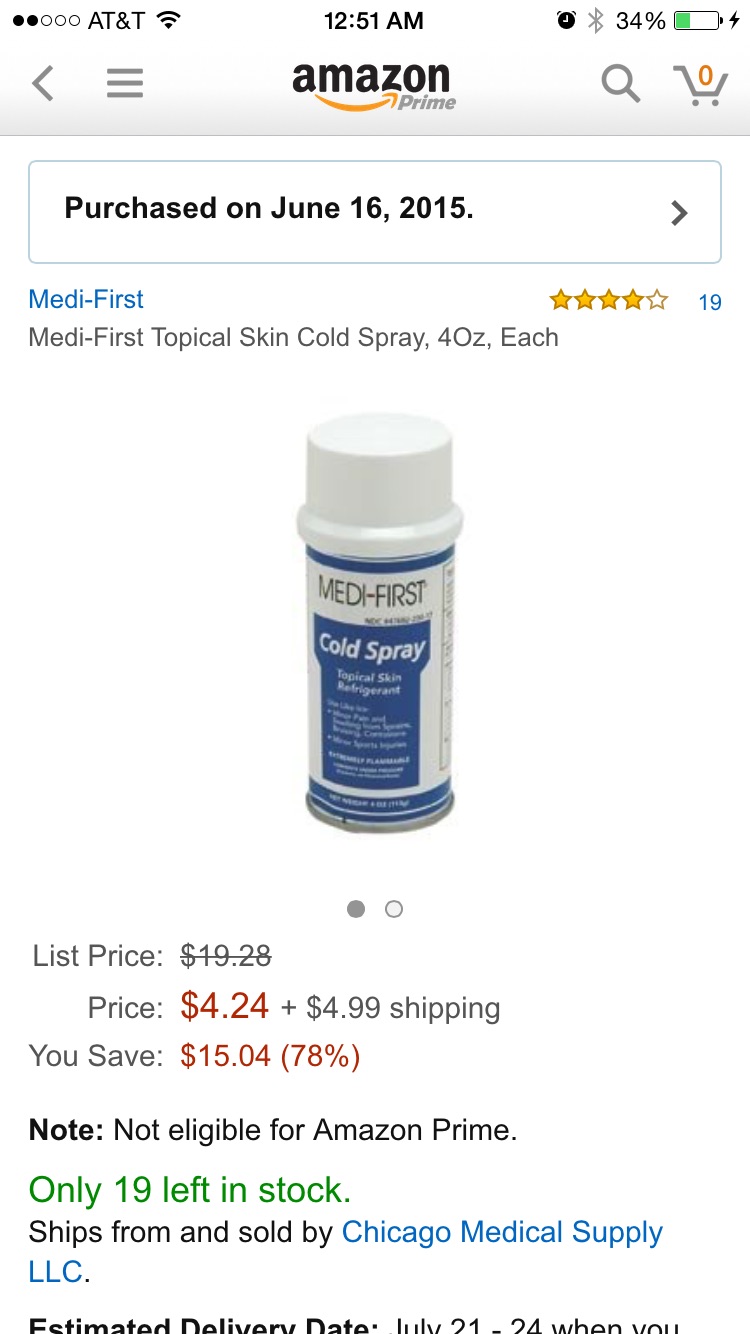Tap the star rating icons

tap(608, 300)
